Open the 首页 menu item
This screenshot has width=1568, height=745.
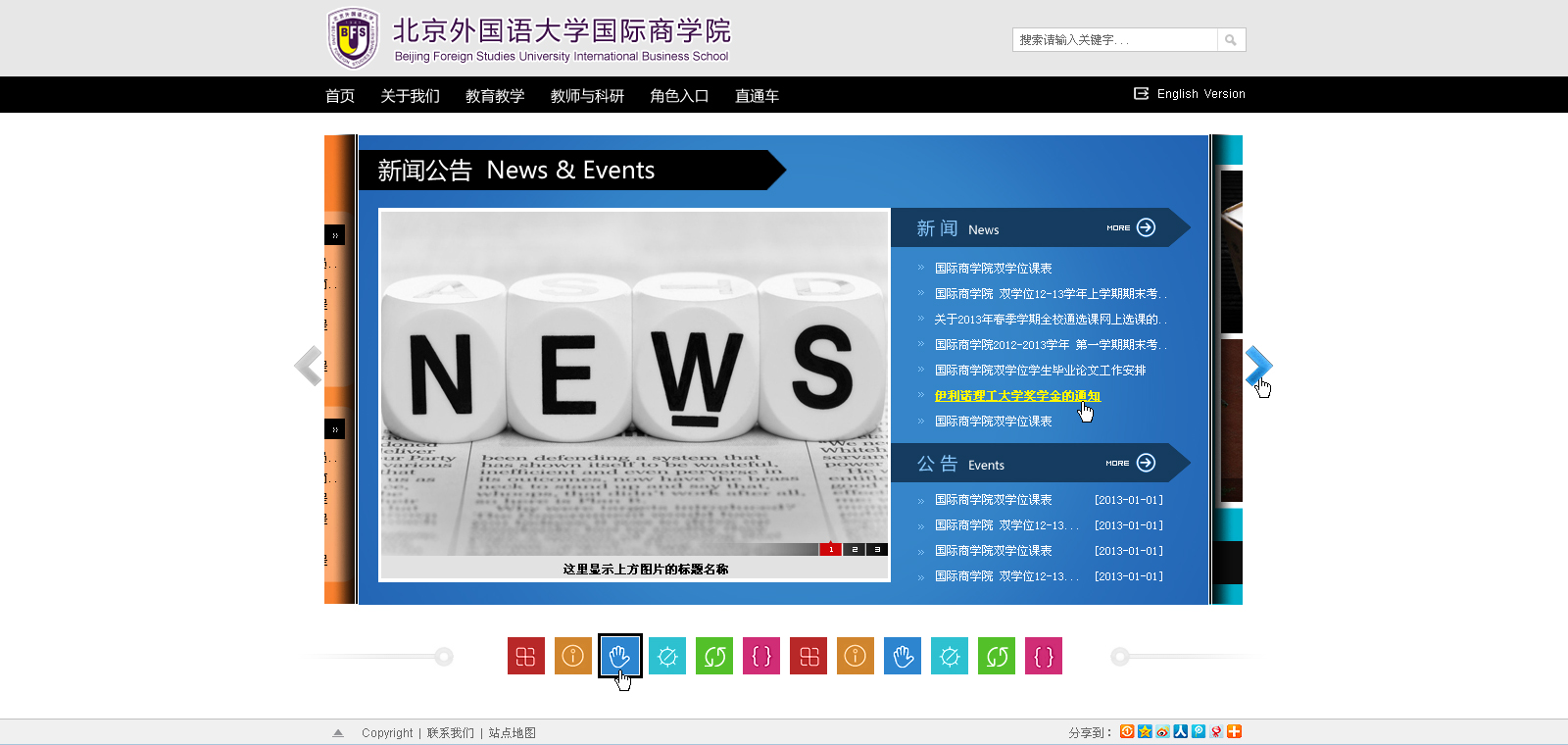(340, 96)
